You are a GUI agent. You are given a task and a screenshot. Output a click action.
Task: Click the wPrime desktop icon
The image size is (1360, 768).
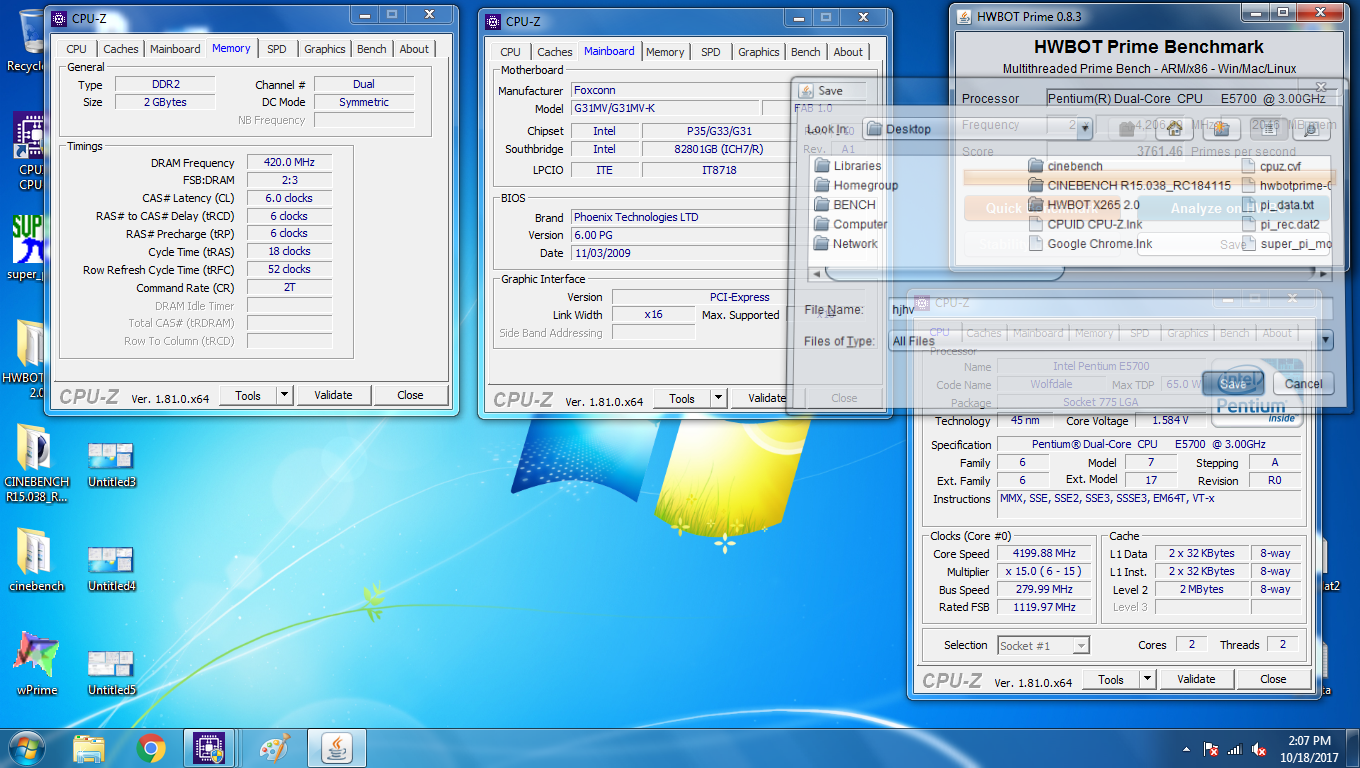tap(37, 664)
